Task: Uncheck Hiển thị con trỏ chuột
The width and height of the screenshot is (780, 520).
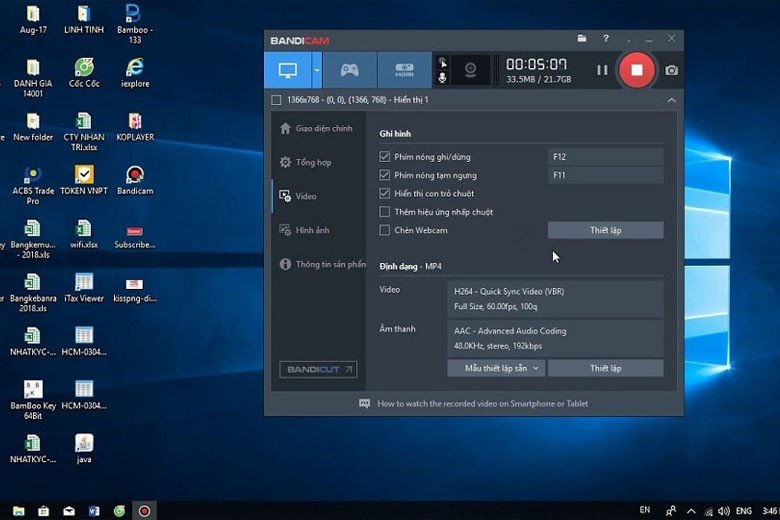Action: click(385, 194)
